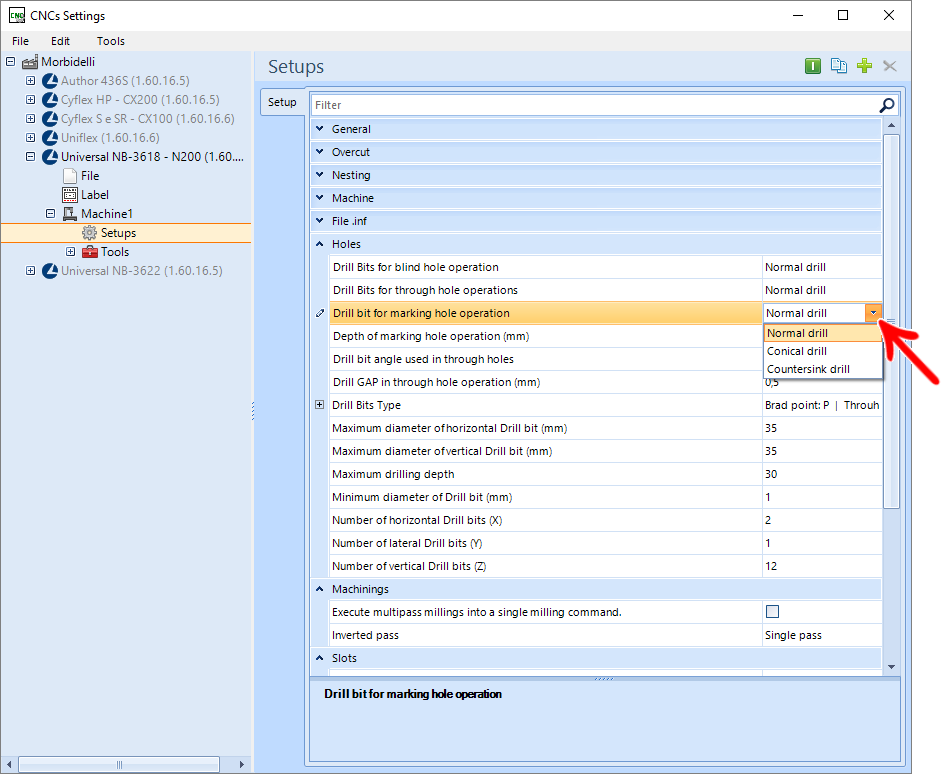Click the Setups gear icon in tree
The height and width of the screenshot is (774, 946).
click(89, 233)
